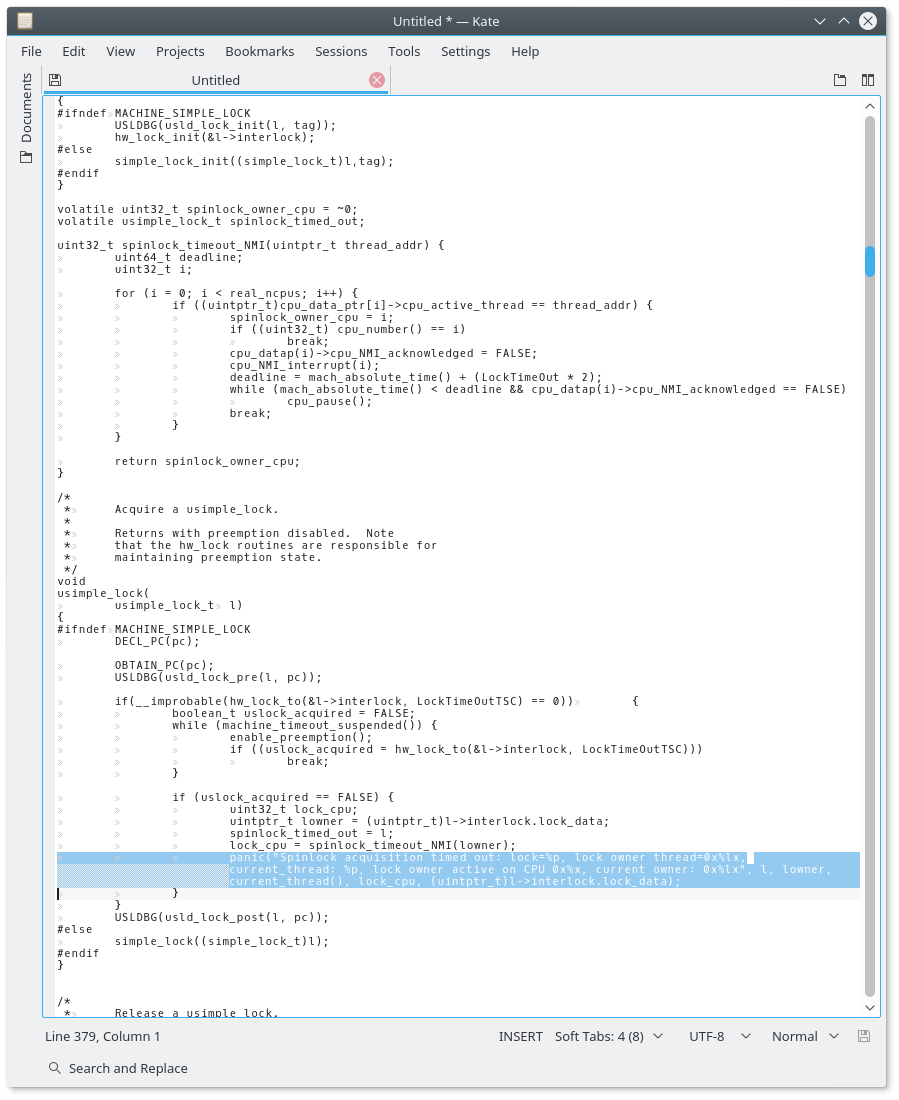
Task: Click the save icon on the Untitled tab
Action: pos(55,80)
